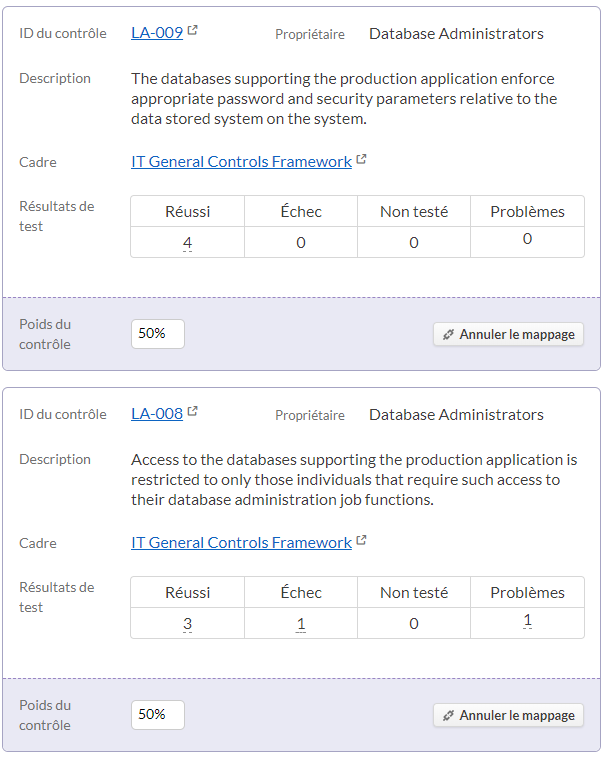The image size is (603, 757).
Task: Click Annuler le mappage button for LA-008
Action: [x=508, y=715]
